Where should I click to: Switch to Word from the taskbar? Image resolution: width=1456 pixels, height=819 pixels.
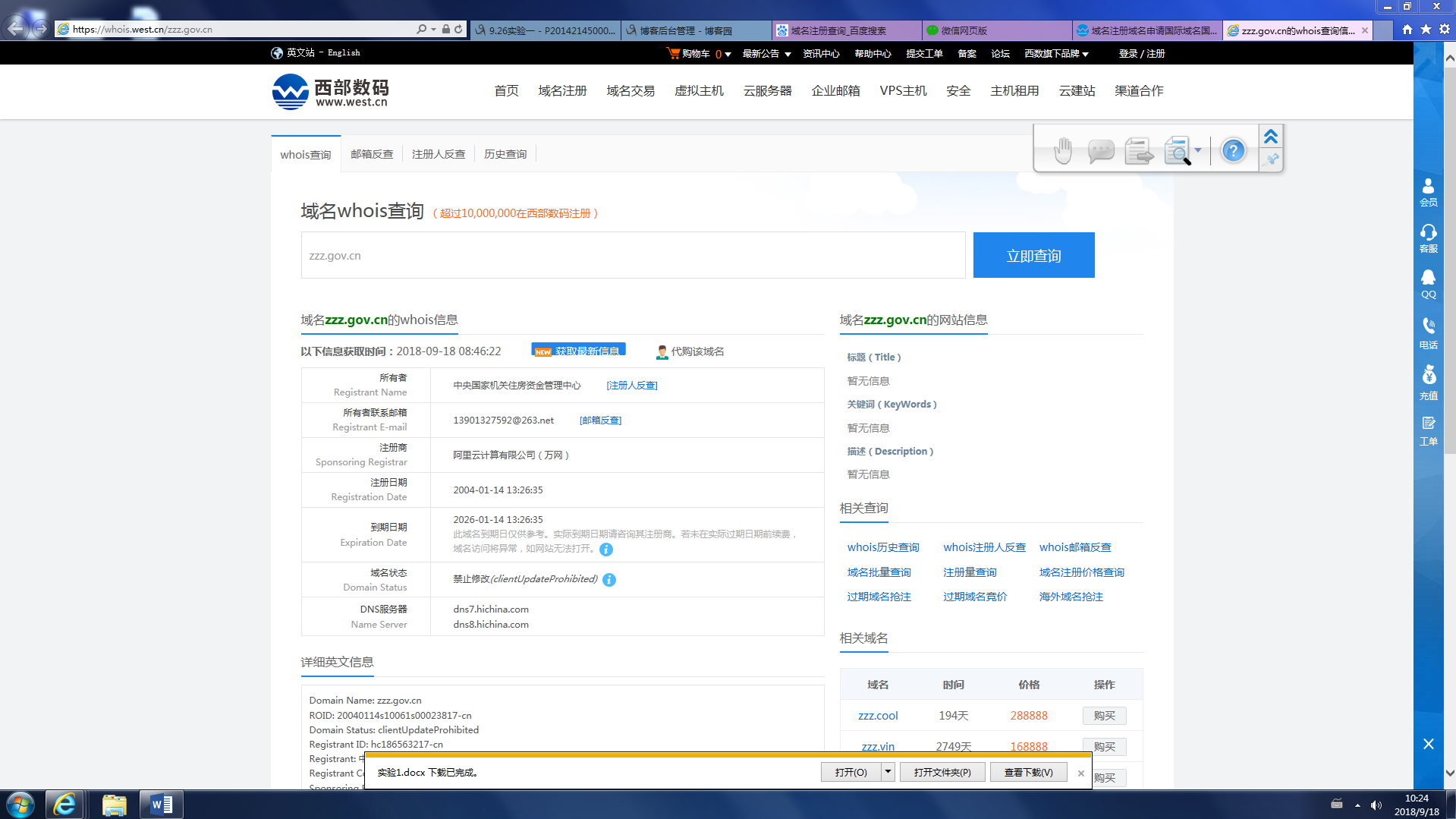[x=162, y=804]
